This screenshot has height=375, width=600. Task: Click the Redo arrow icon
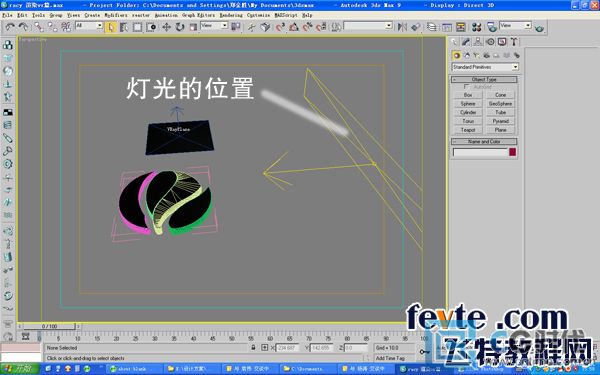pos(24,27)
